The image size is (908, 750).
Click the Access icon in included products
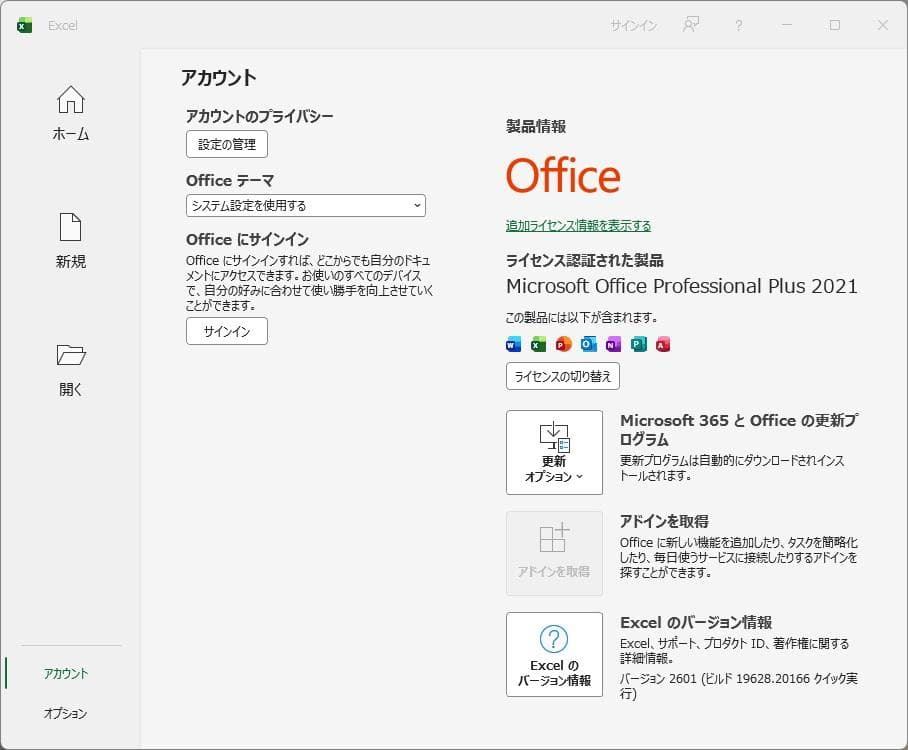(x=664, y=344)
